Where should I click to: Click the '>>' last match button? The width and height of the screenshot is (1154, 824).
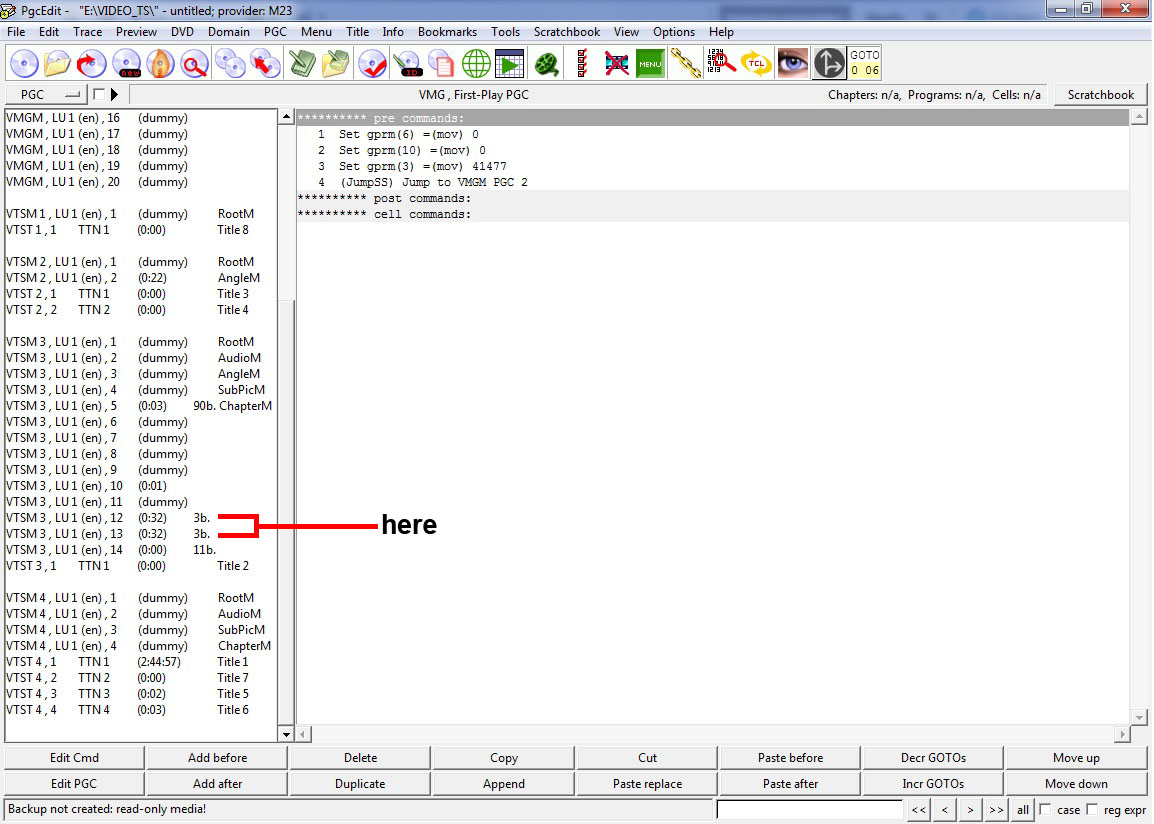996,809
